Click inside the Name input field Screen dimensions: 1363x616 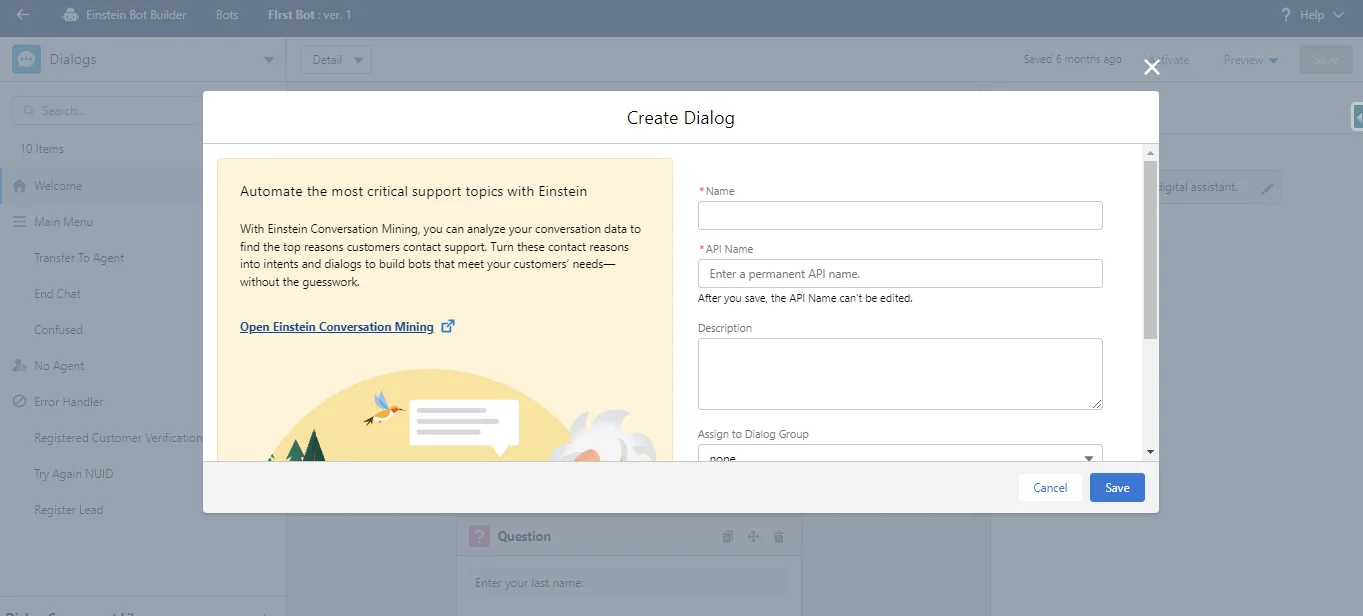[898, 215]
